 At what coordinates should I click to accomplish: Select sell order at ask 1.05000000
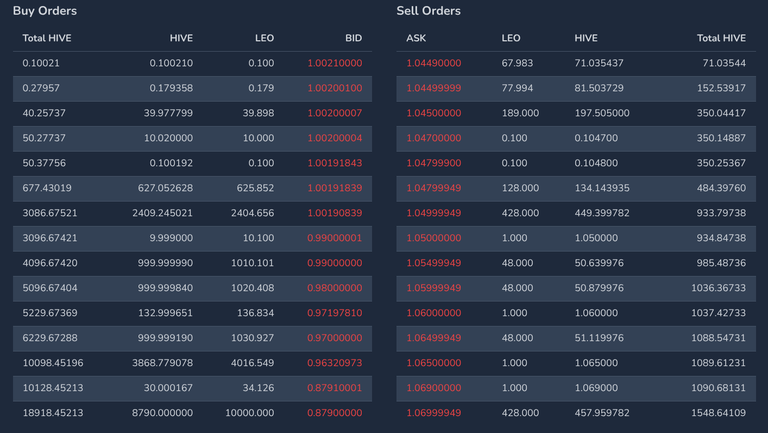tap(576, 238)
